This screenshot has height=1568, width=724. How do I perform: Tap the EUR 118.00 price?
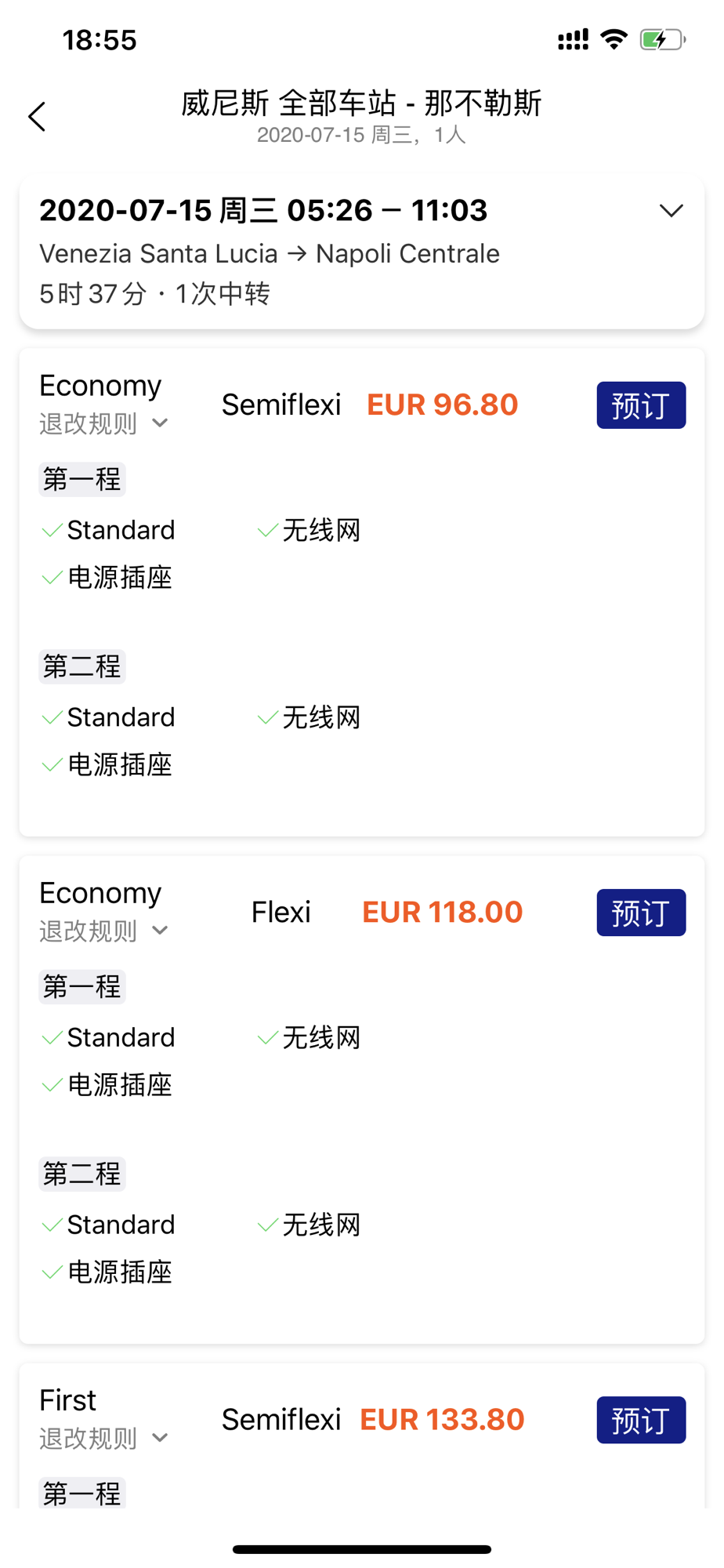[443, 912]
